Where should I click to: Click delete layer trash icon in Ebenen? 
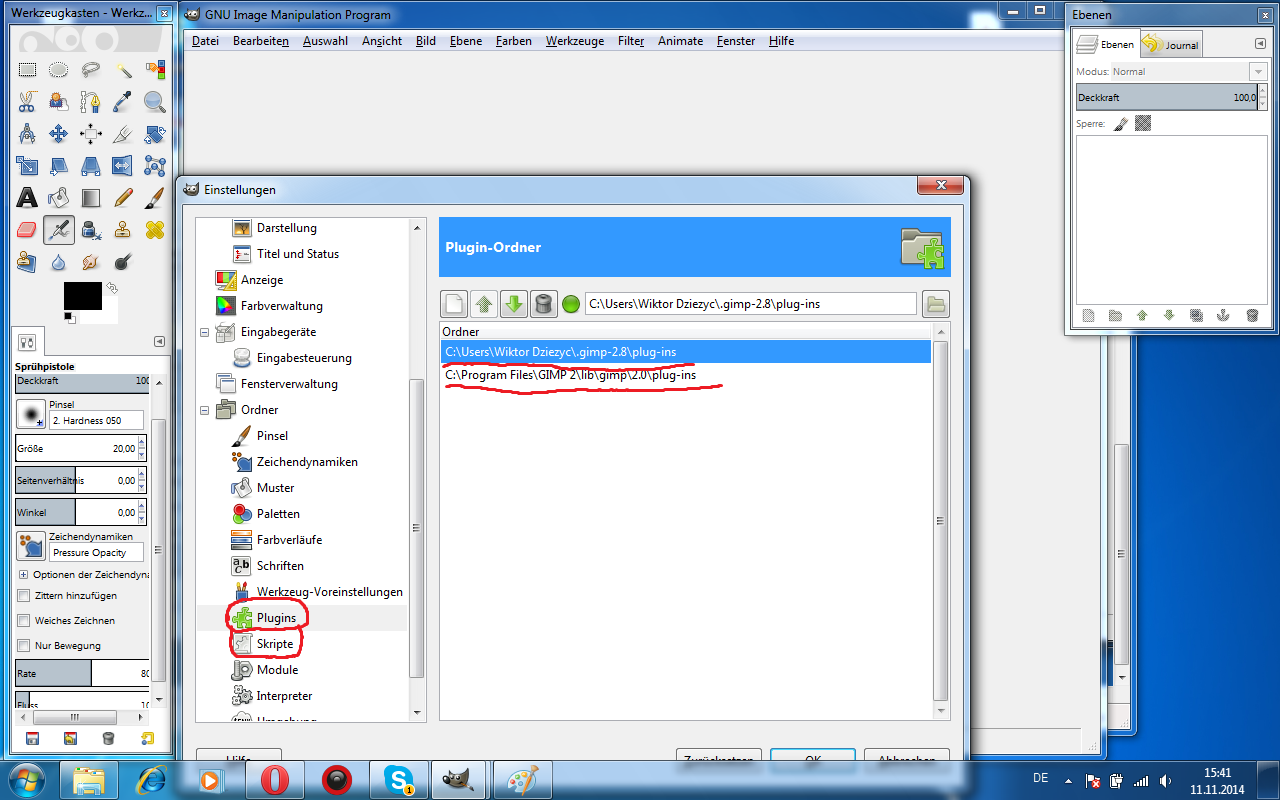coord(1252,315)
